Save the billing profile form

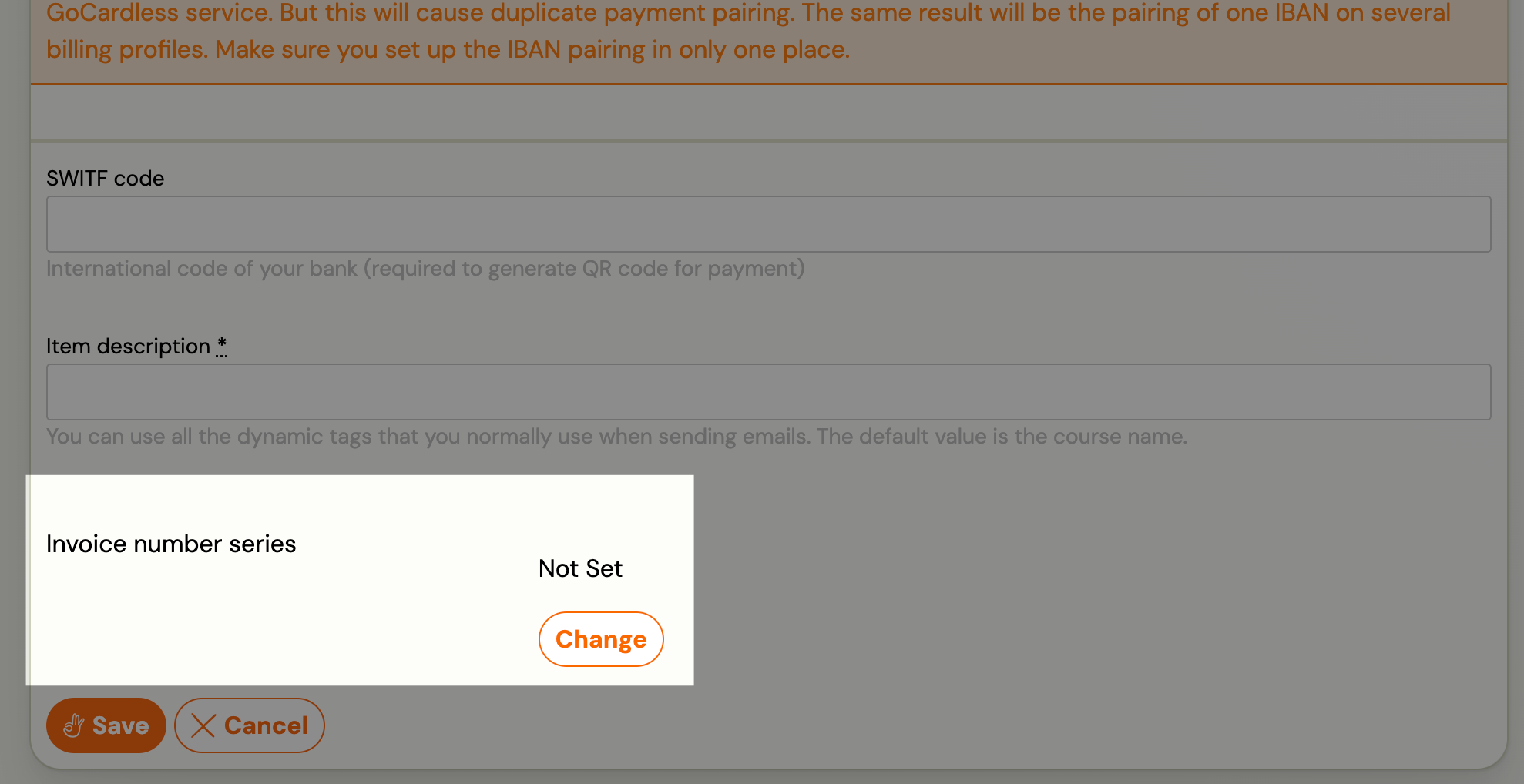tap(106, 725)
